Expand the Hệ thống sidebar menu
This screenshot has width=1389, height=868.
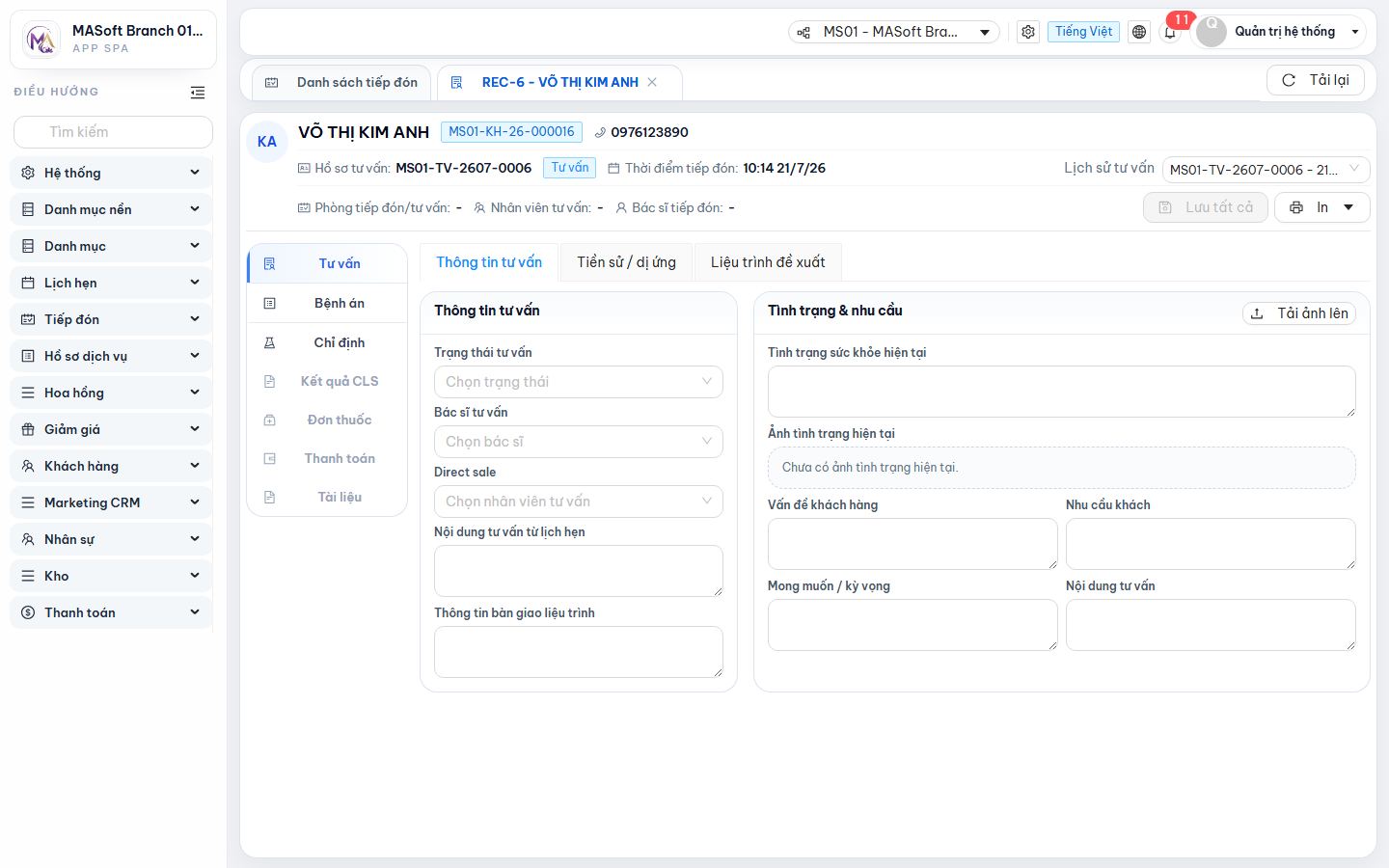(x=111, y=173)
